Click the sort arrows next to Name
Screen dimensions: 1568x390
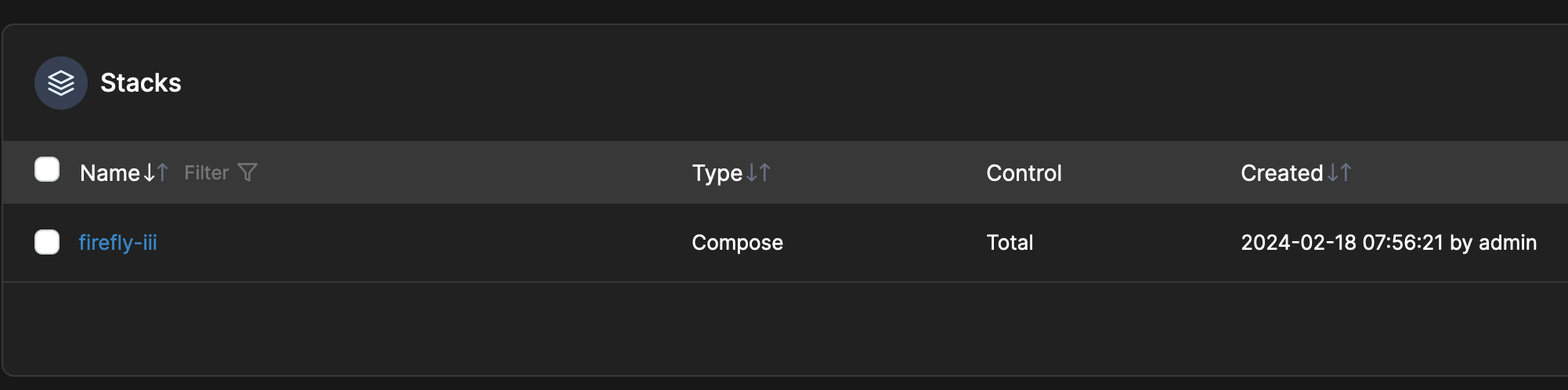(156, 172)
